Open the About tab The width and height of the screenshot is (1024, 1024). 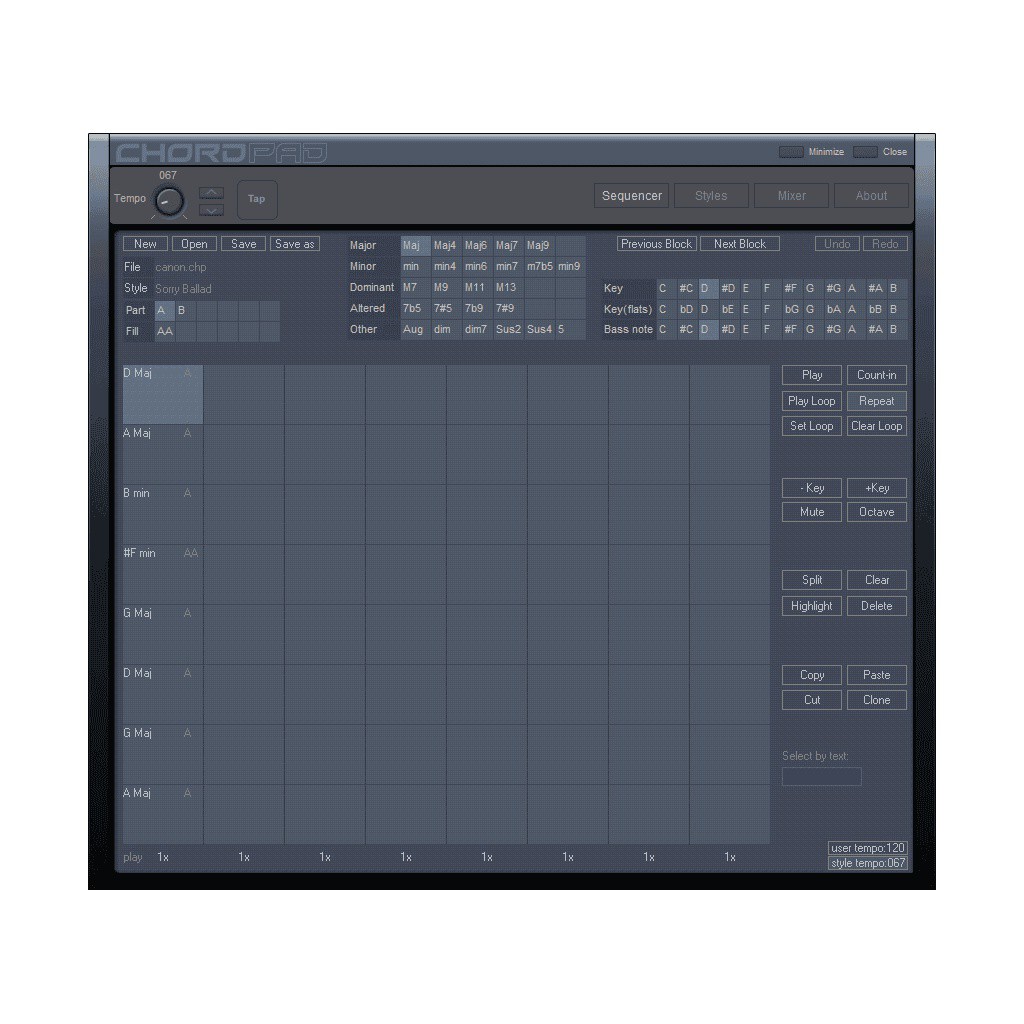click(x=871, y=196)
